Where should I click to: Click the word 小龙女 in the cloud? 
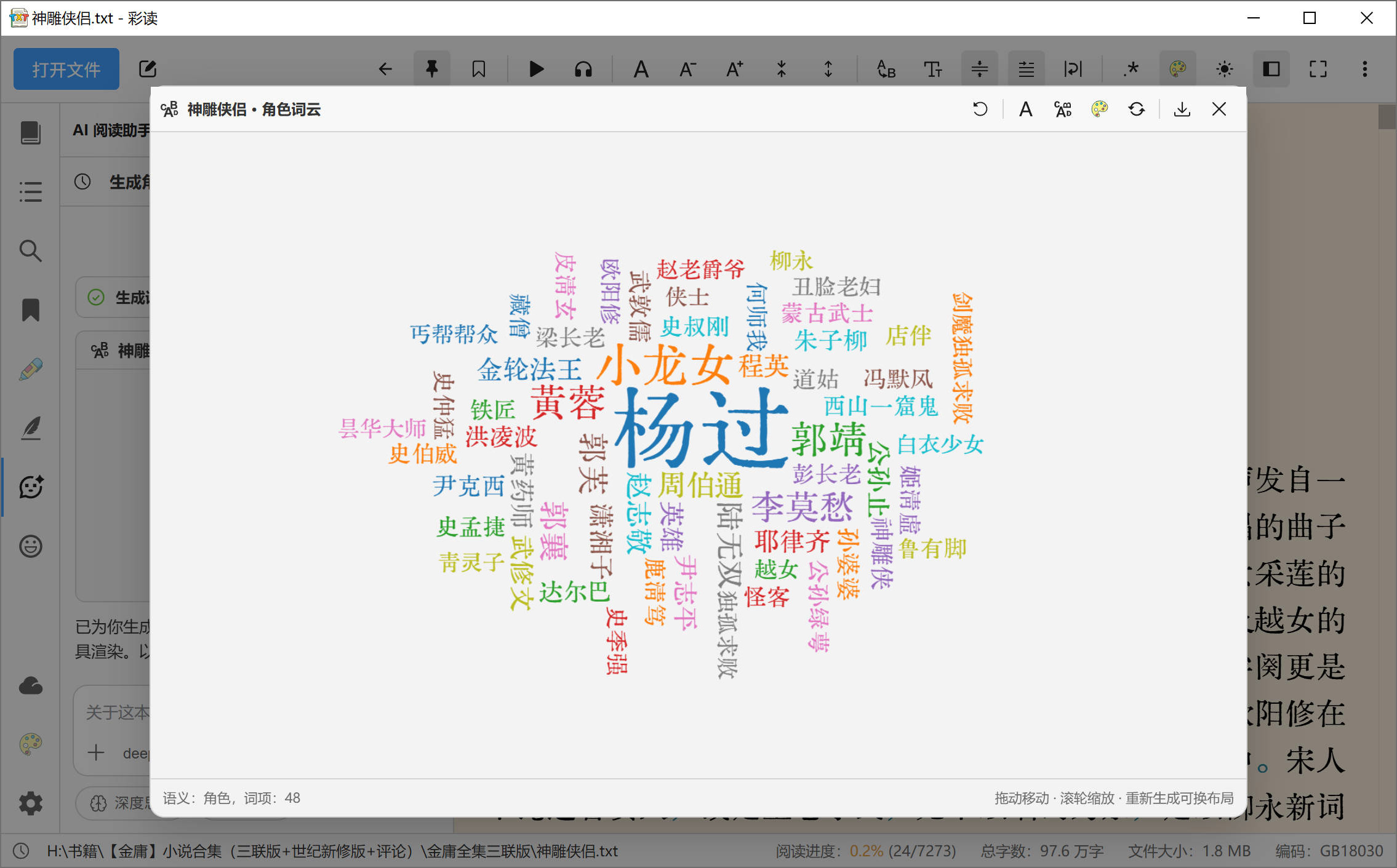[x=664, y=364]
